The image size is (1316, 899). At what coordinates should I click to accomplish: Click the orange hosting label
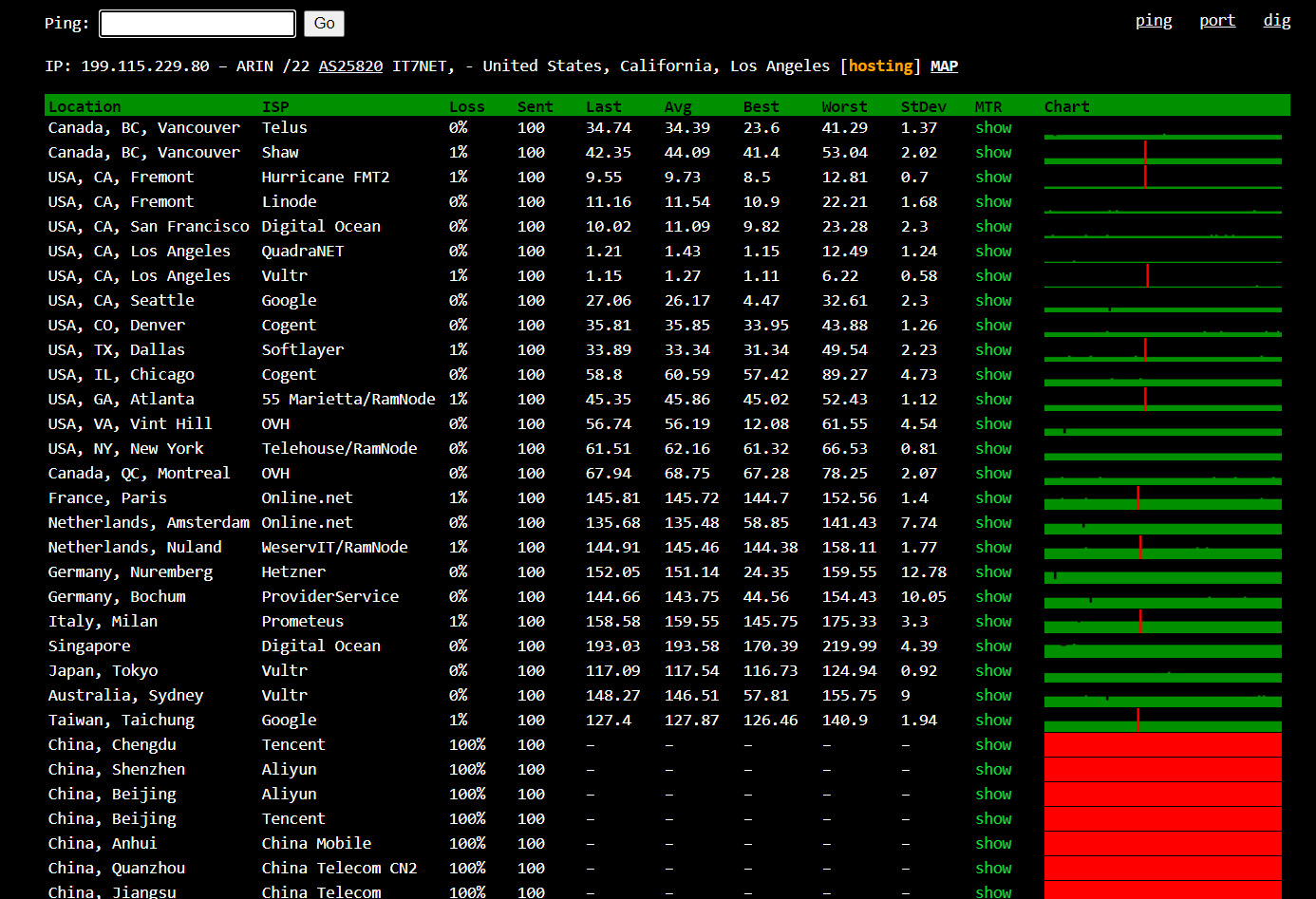point(880,66)
